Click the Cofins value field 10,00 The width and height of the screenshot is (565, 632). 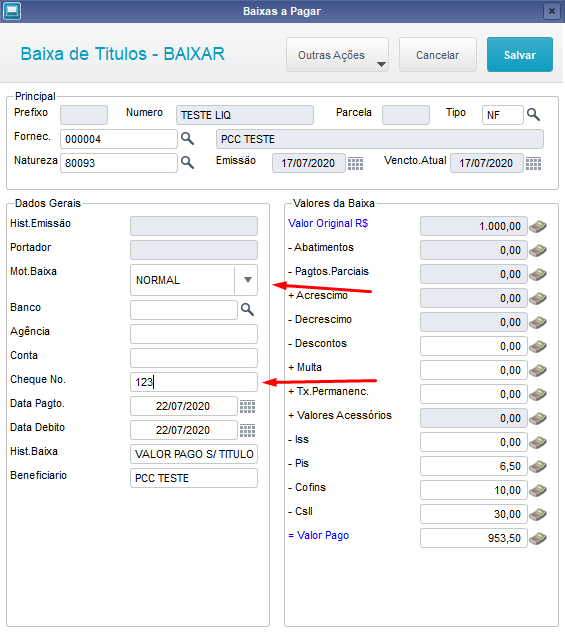click(474, 490)
